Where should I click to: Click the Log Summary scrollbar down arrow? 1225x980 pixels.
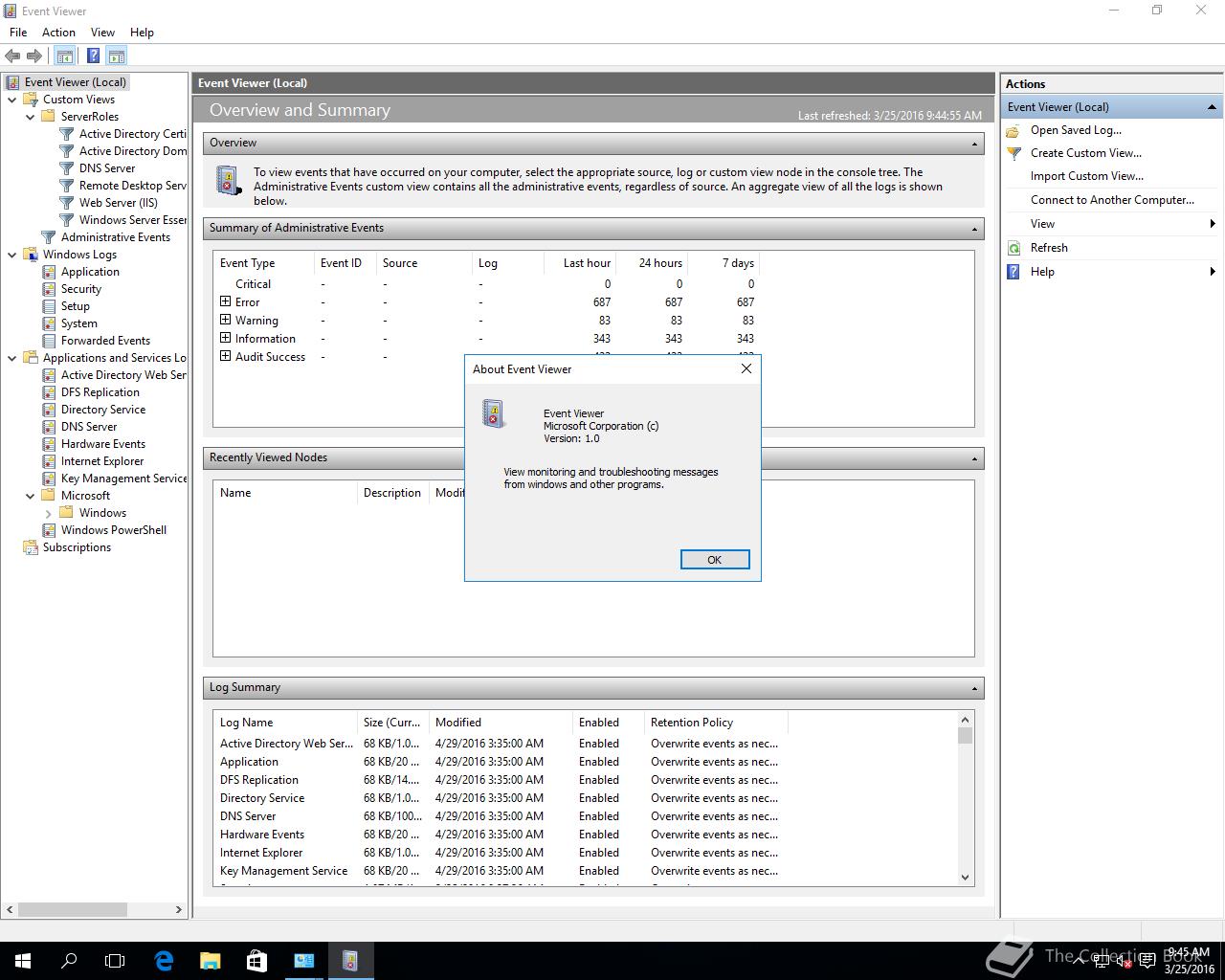pyautogui.click(x=965, y=877)
